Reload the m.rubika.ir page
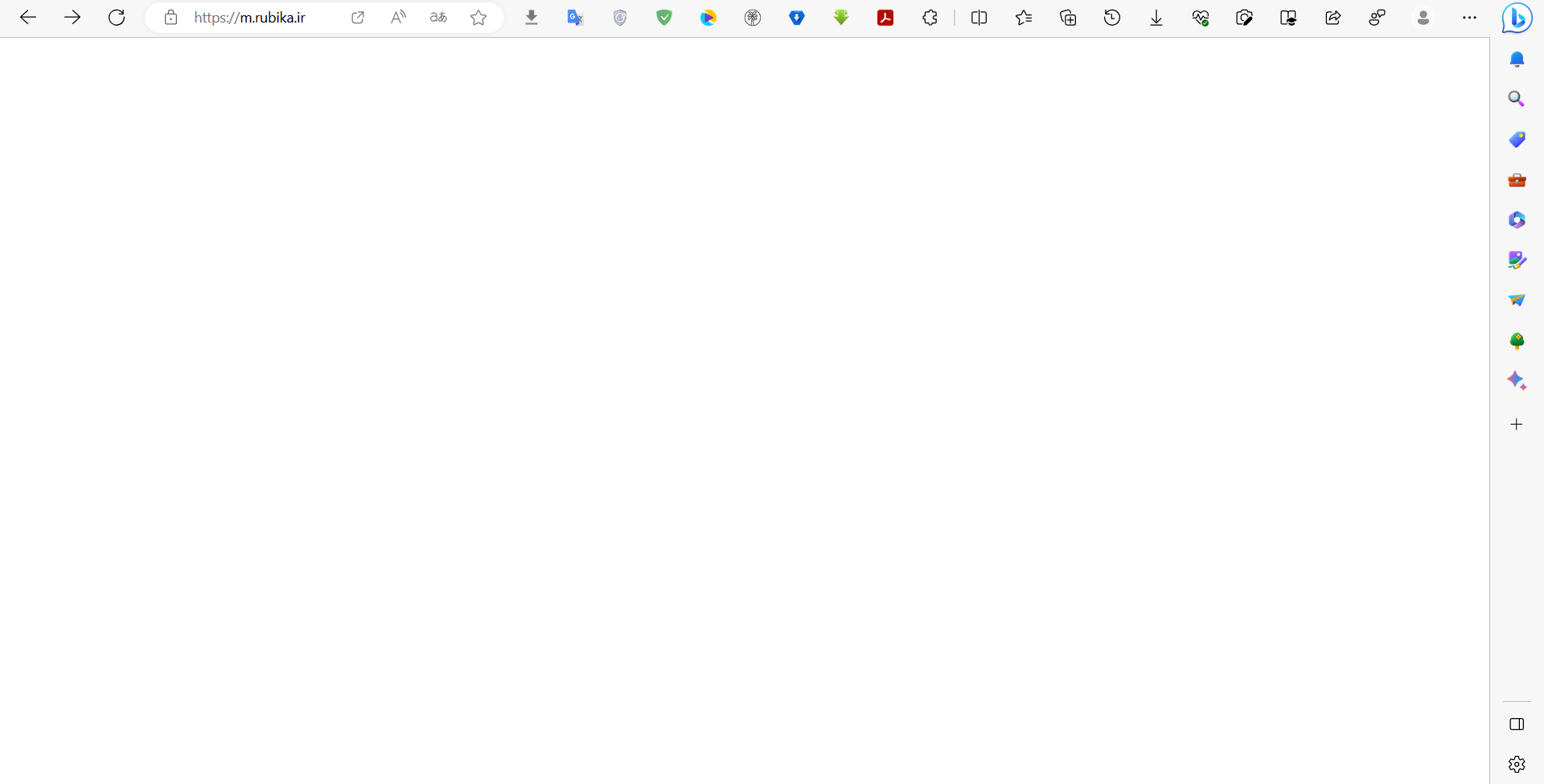 tap(117, 17)
